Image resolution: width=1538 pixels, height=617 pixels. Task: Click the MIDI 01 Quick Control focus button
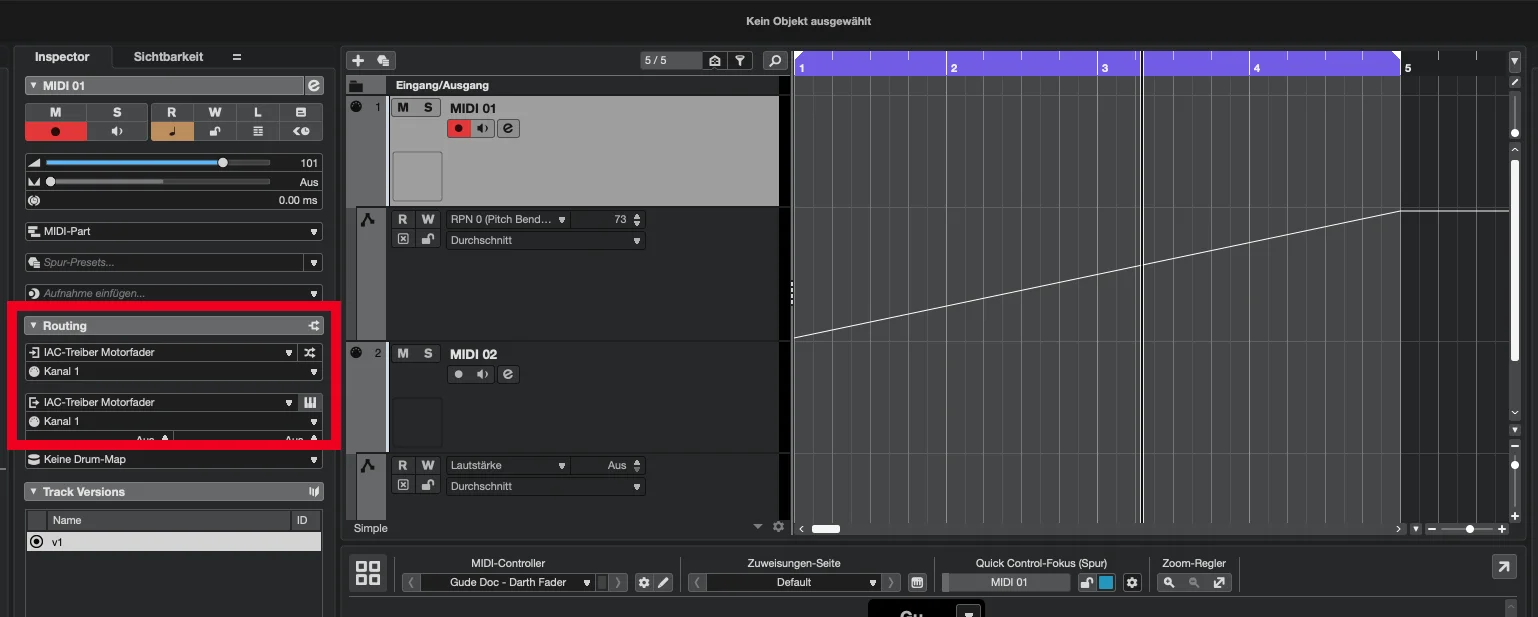(1009, 582)
